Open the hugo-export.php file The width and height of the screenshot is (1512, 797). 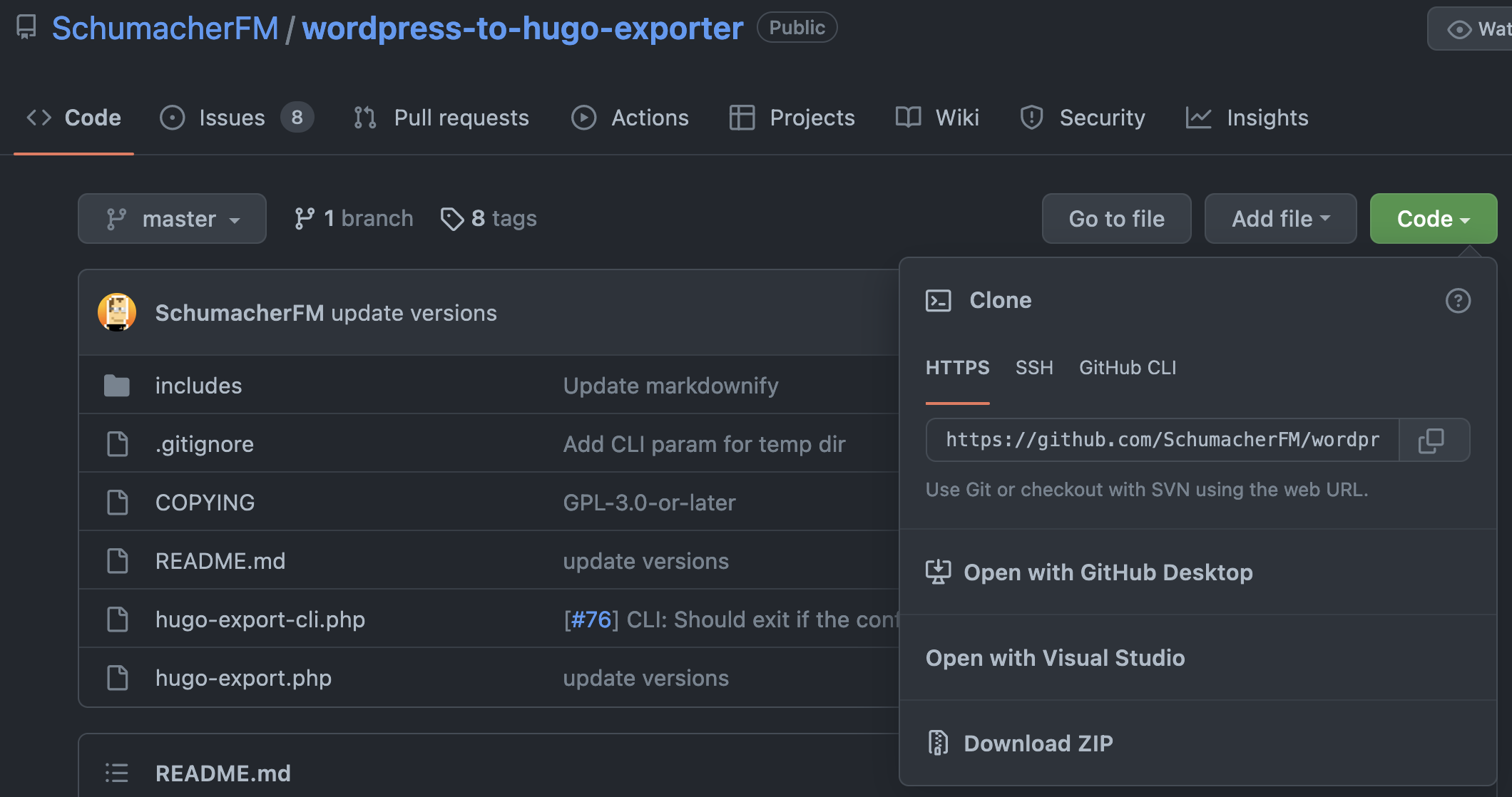tap(243, 678)
